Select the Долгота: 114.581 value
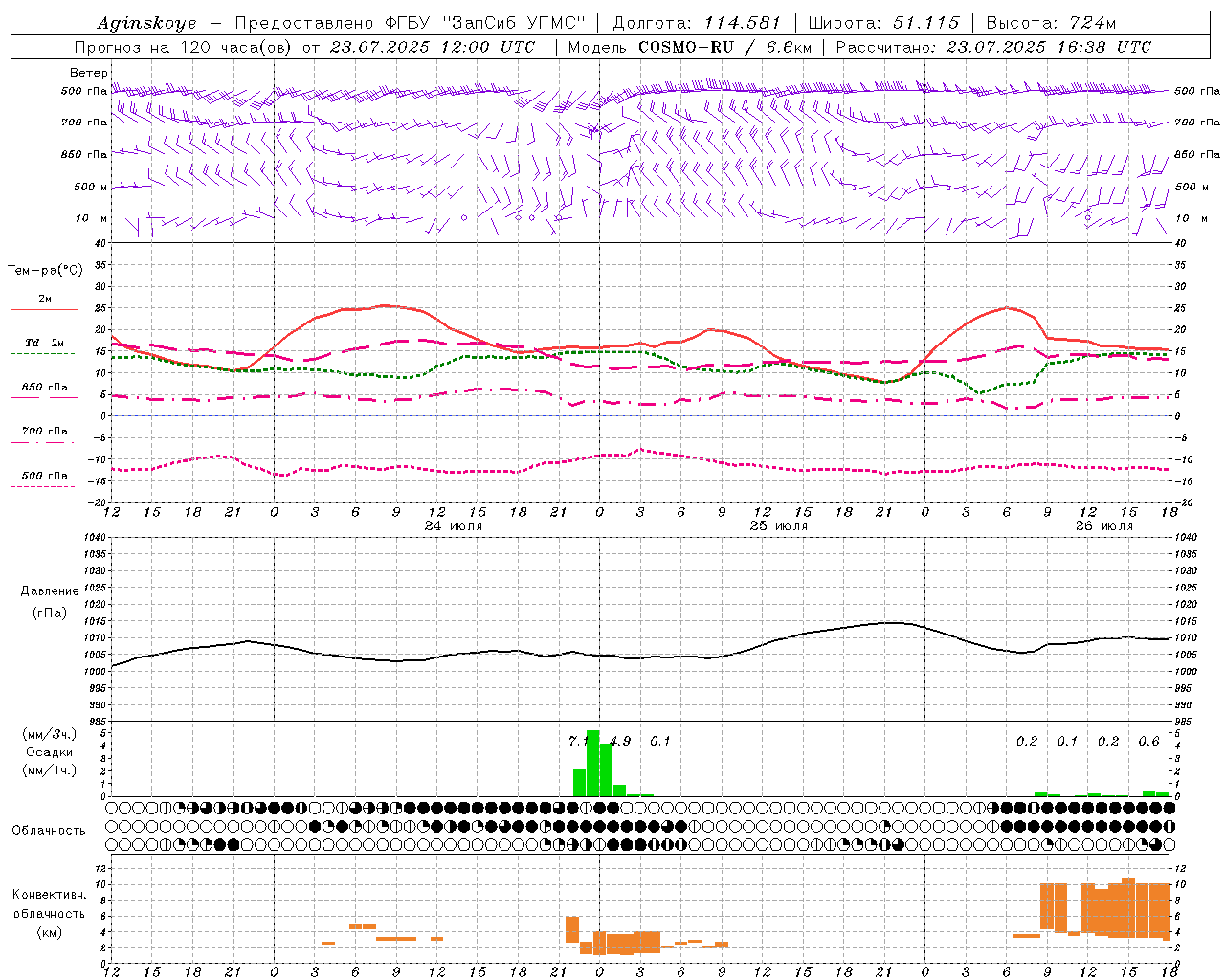The image size is (1225, 980). (x=697, y=23)
